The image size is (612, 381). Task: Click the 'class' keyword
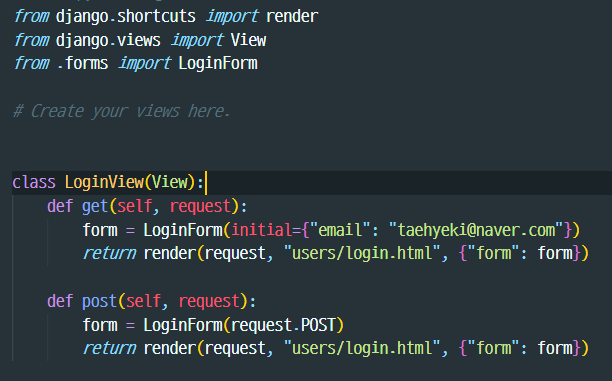[x=34, y=182]
